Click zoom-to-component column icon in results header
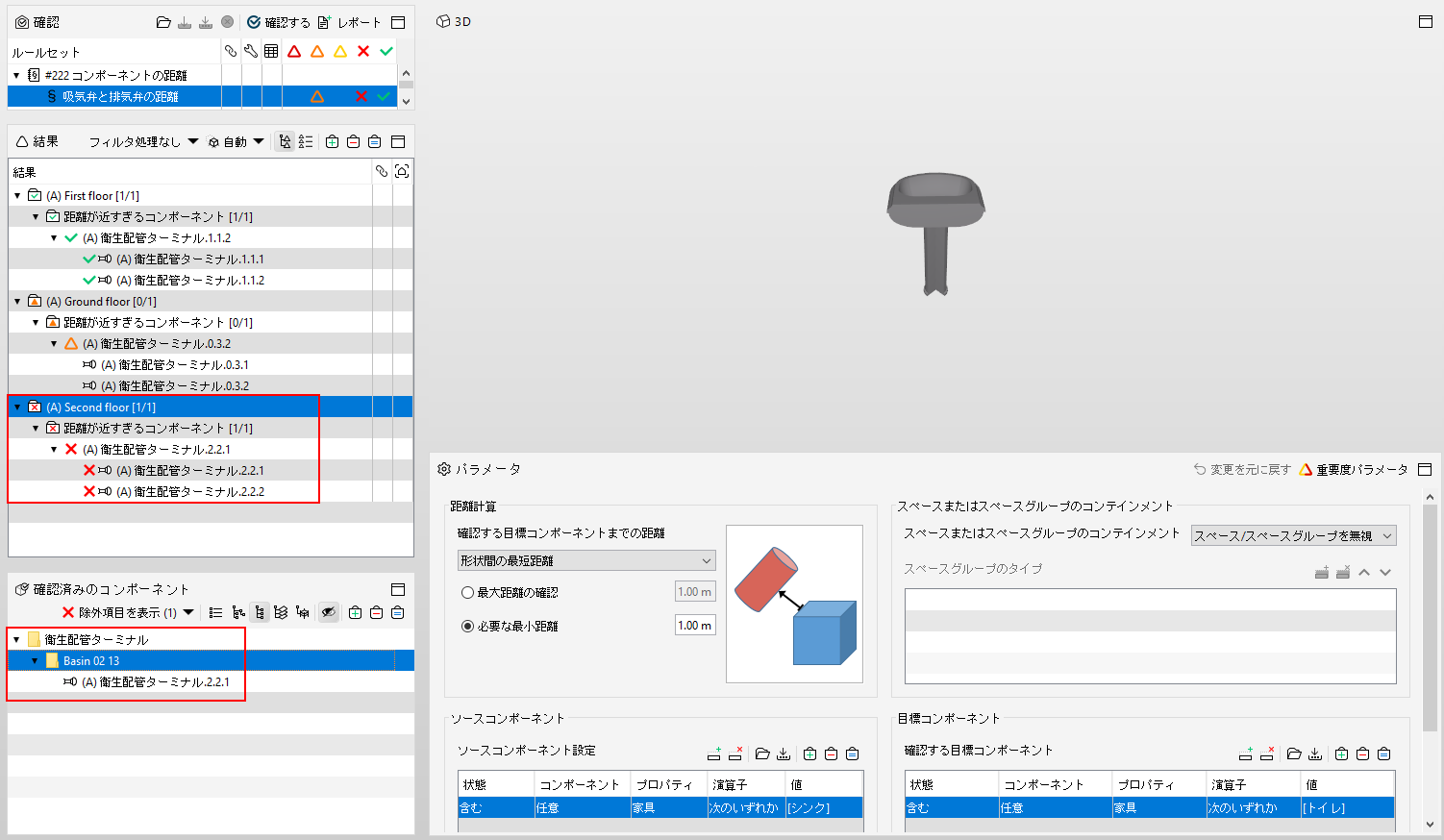The width and height of the screenshot is (1444, 840). [402, 171]
